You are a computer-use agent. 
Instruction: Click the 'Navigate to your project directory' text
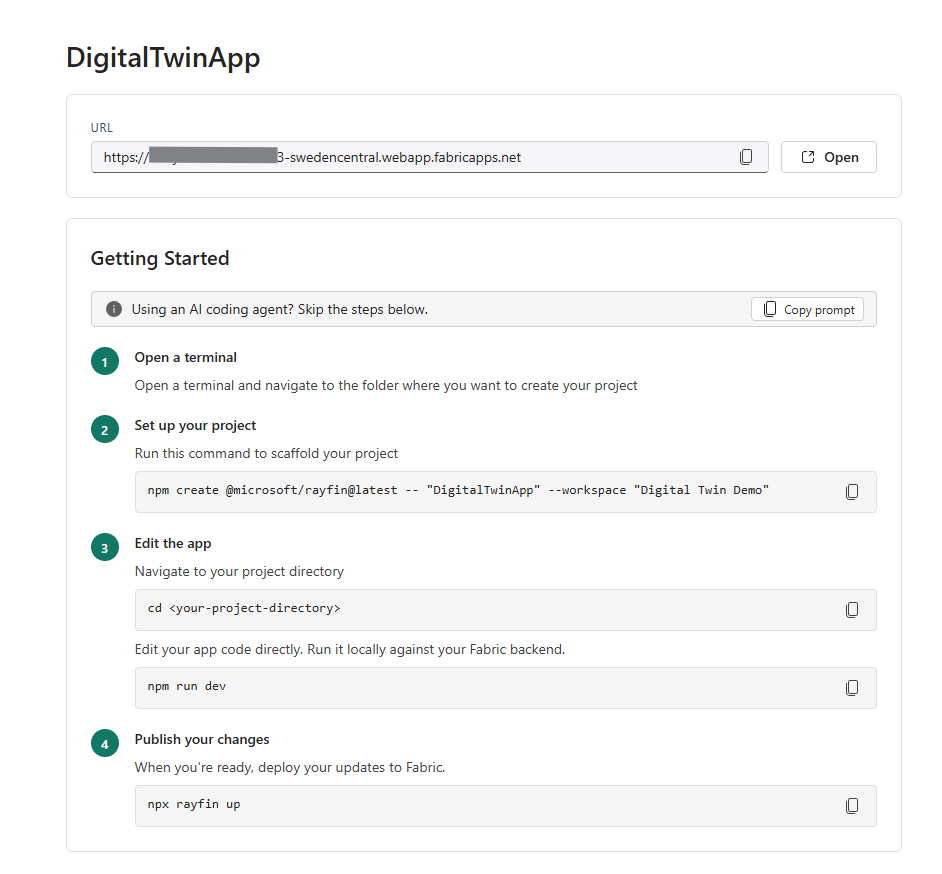point(239,571)
